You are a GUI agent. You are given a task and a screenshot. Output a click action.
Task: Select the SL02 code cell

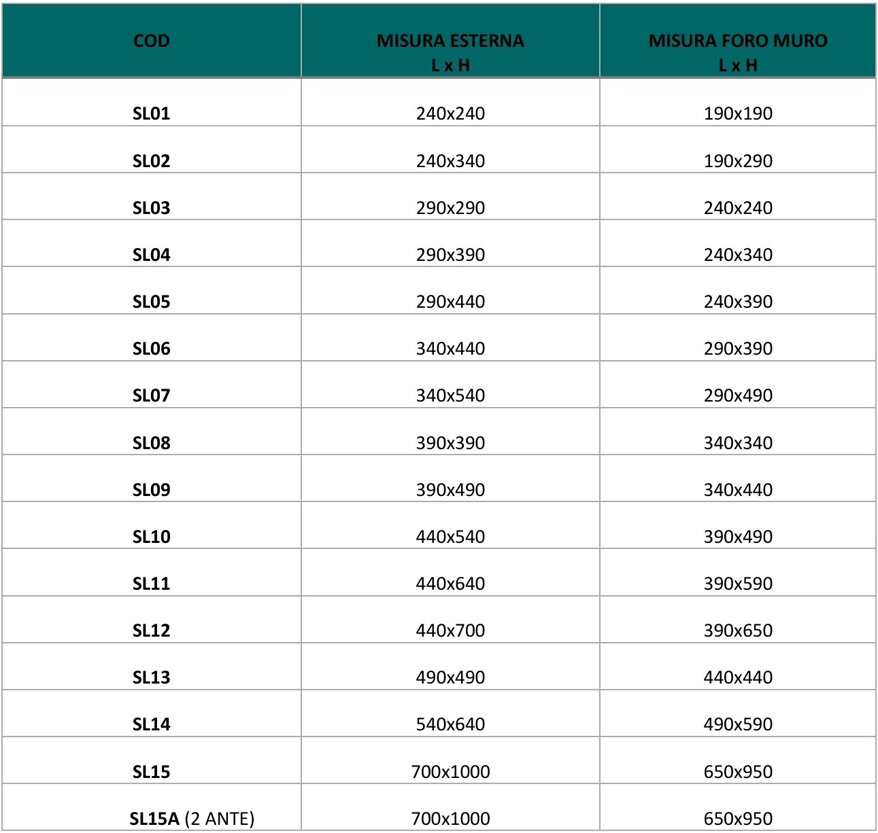pos(151,161)
